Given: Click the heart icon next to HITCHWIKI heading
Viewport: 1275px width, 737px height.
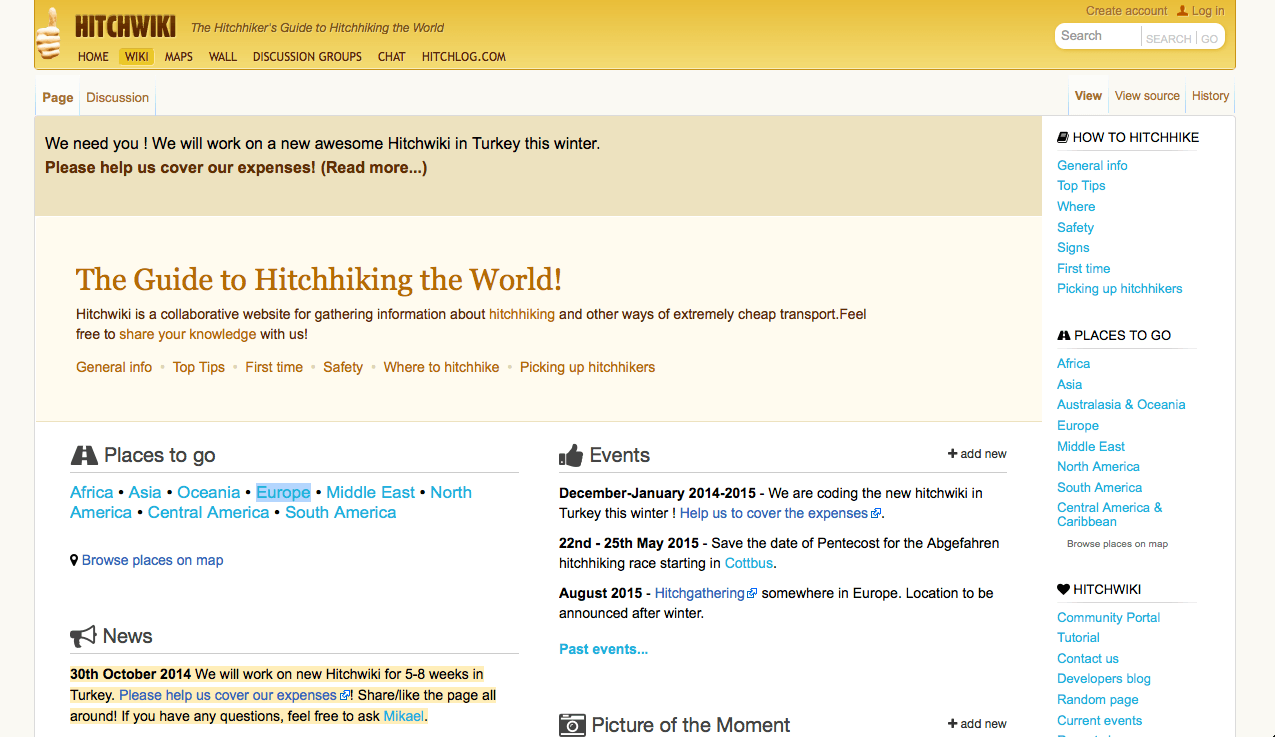Looking at the screenshot, I should point(1062,589).
